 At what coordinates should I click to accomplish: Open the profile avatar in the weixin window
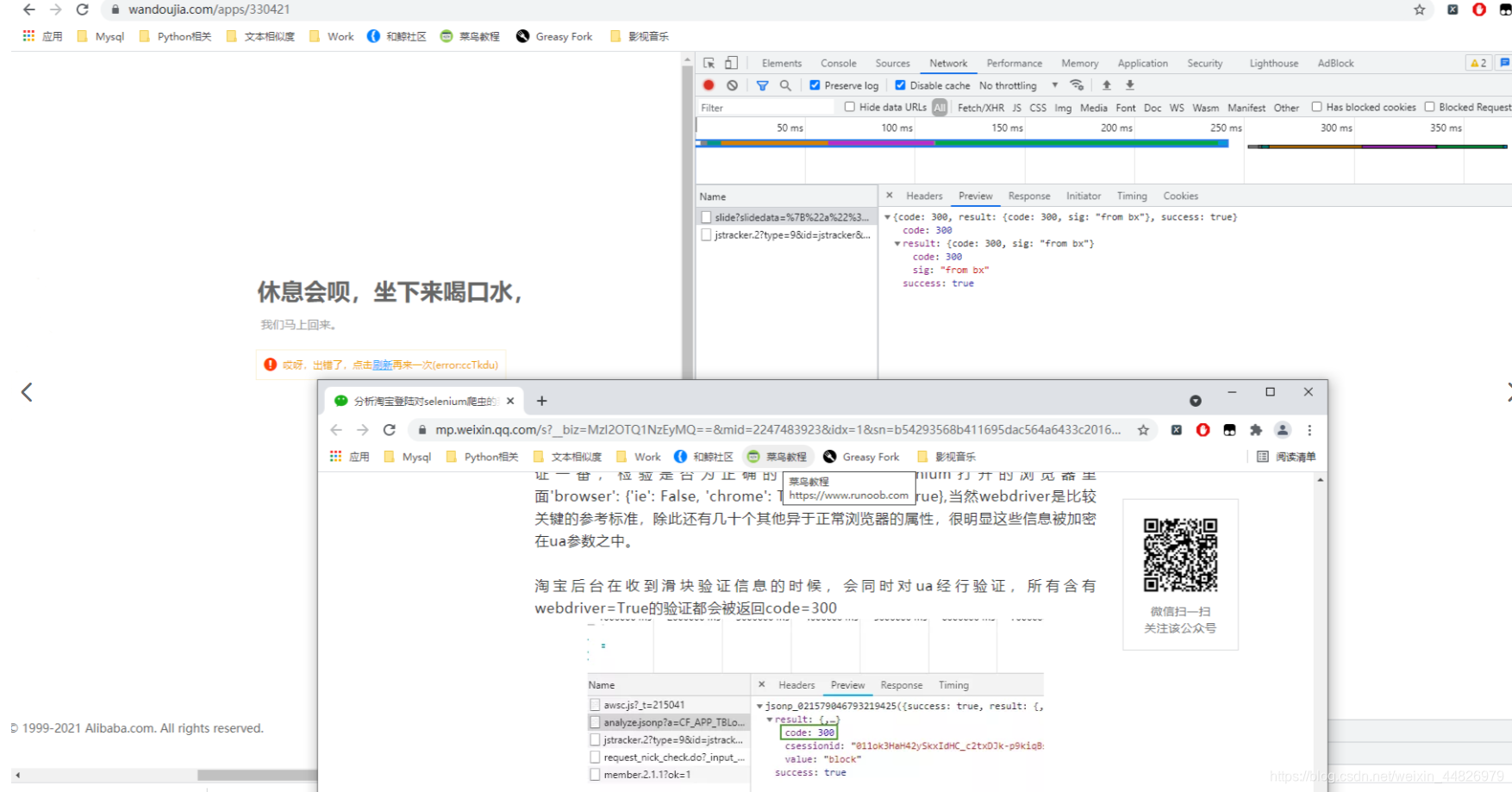pyautogui.click(x=1283, y=430)
